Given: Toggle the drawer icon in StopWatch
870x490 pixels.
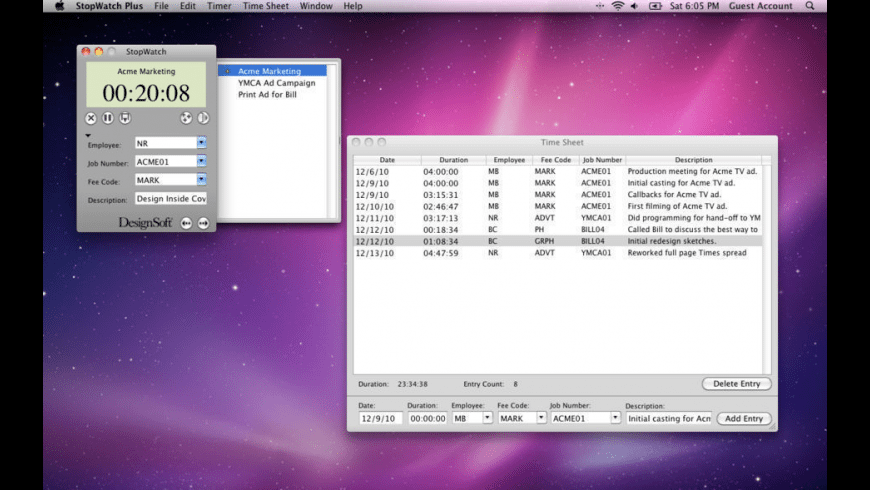Looking at the screenshot, I should [204, 118].
